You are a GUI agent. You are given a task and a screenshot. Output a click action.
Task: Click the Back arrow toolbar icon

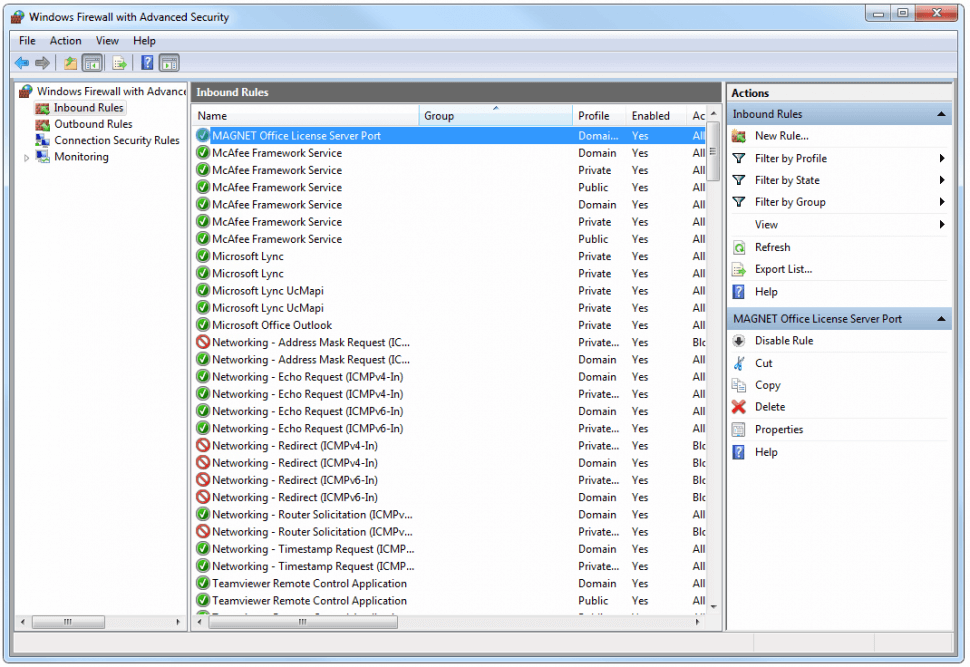pos(22,63)
